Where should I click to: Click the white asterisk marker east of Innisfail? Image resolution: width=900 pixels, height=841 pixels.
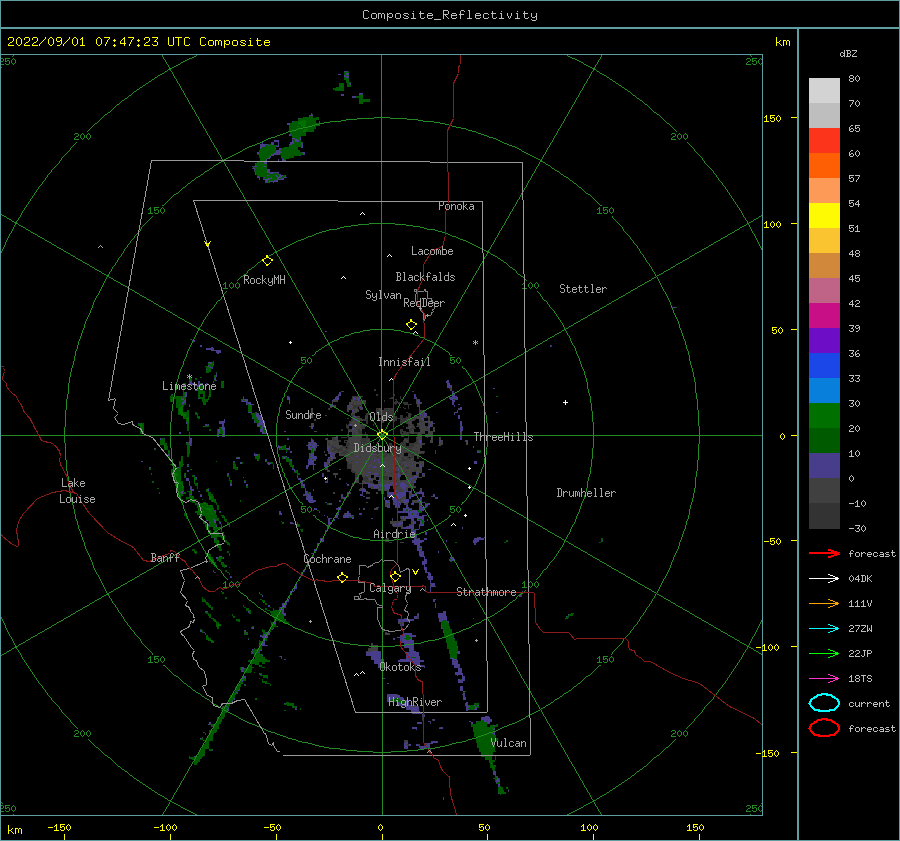(475, 343)
